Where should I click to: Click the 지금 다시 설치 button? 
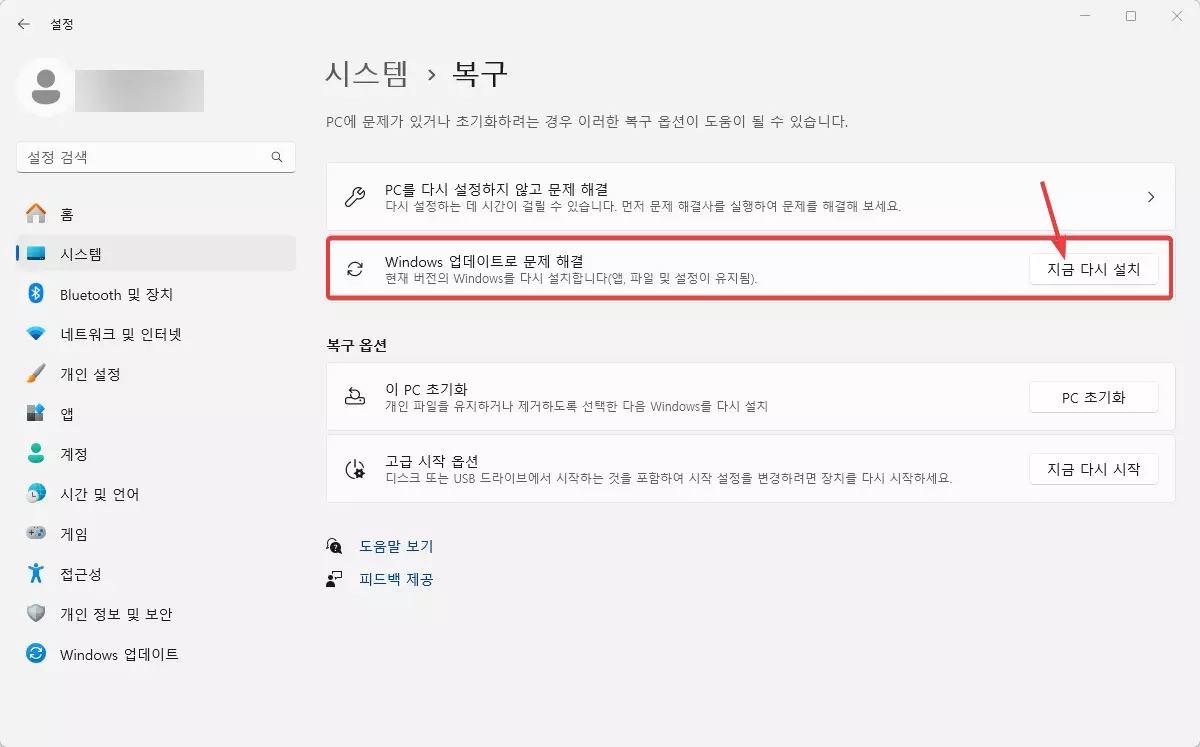click(1094, 269)
